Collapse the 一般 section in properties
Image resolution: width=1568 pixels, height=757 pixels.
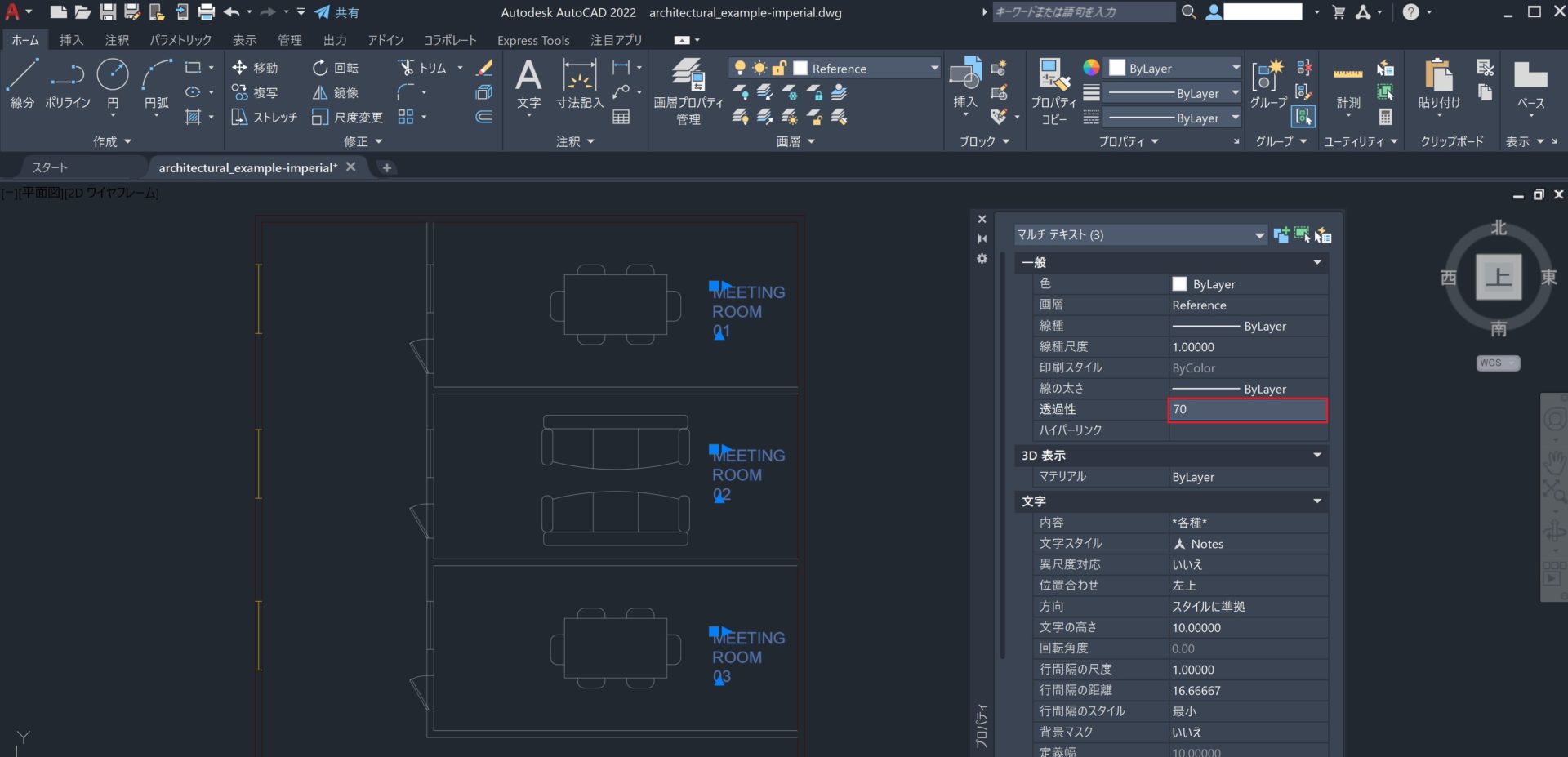(1316, 262)
